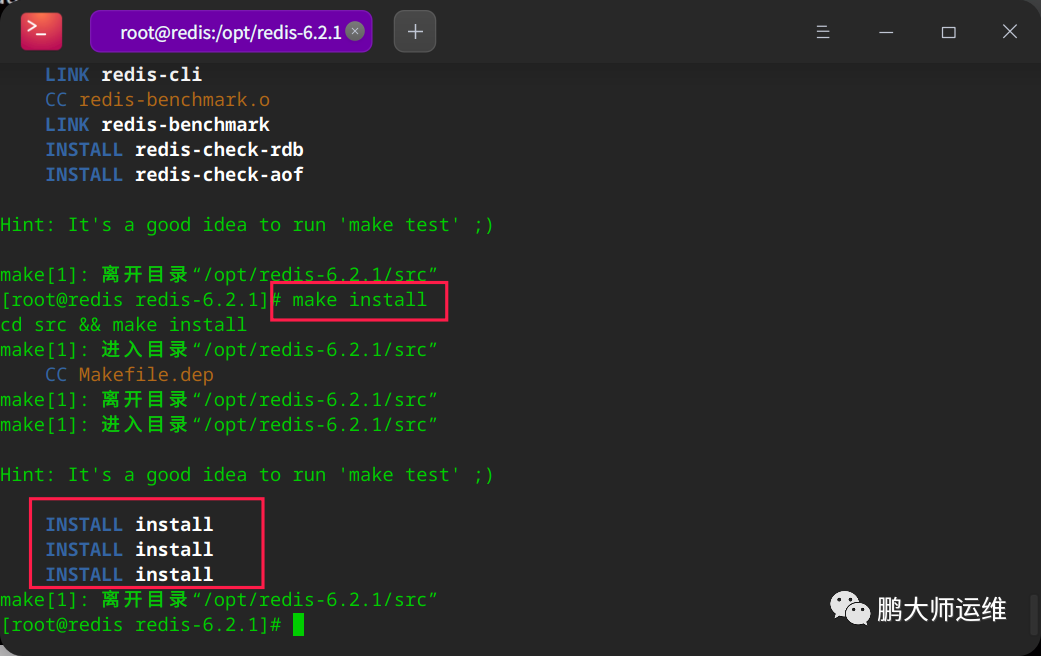The height and width of the screenshot is (656, 1041).
Task: Open the hamburger menu in the title bar
Action: [823, 32]
